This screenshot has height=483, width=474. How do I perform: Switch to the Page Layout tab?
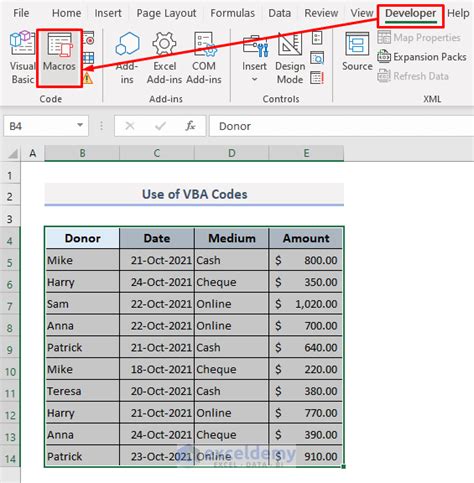166,13
